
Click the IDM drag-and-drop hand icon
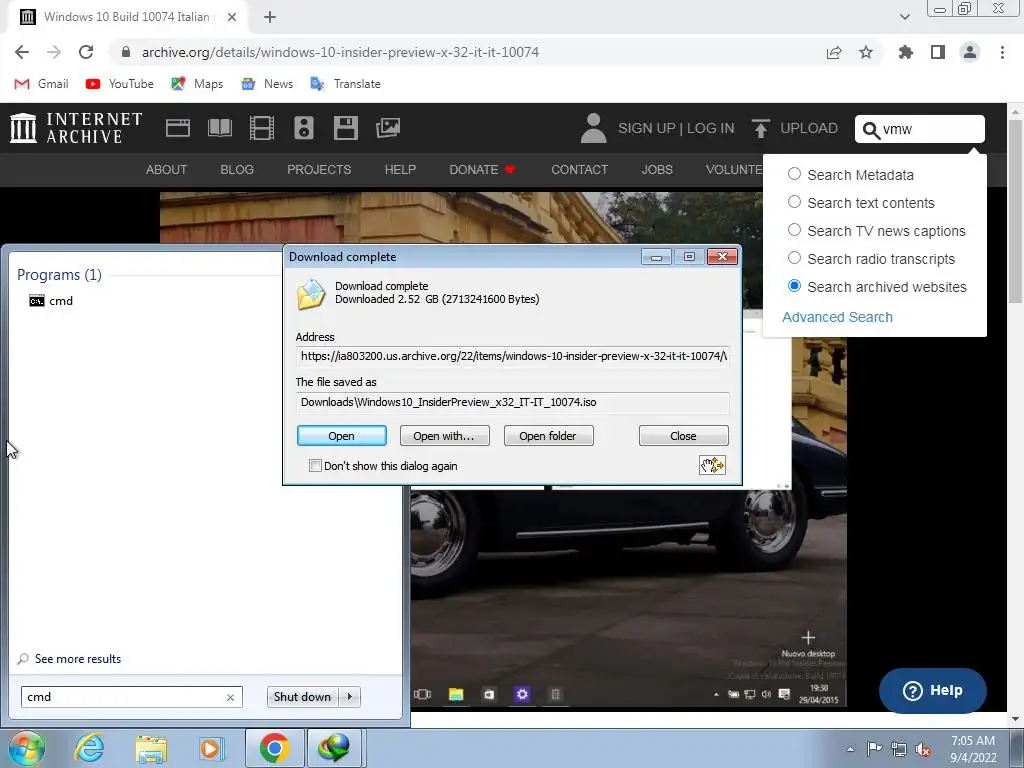coord(712,465)
